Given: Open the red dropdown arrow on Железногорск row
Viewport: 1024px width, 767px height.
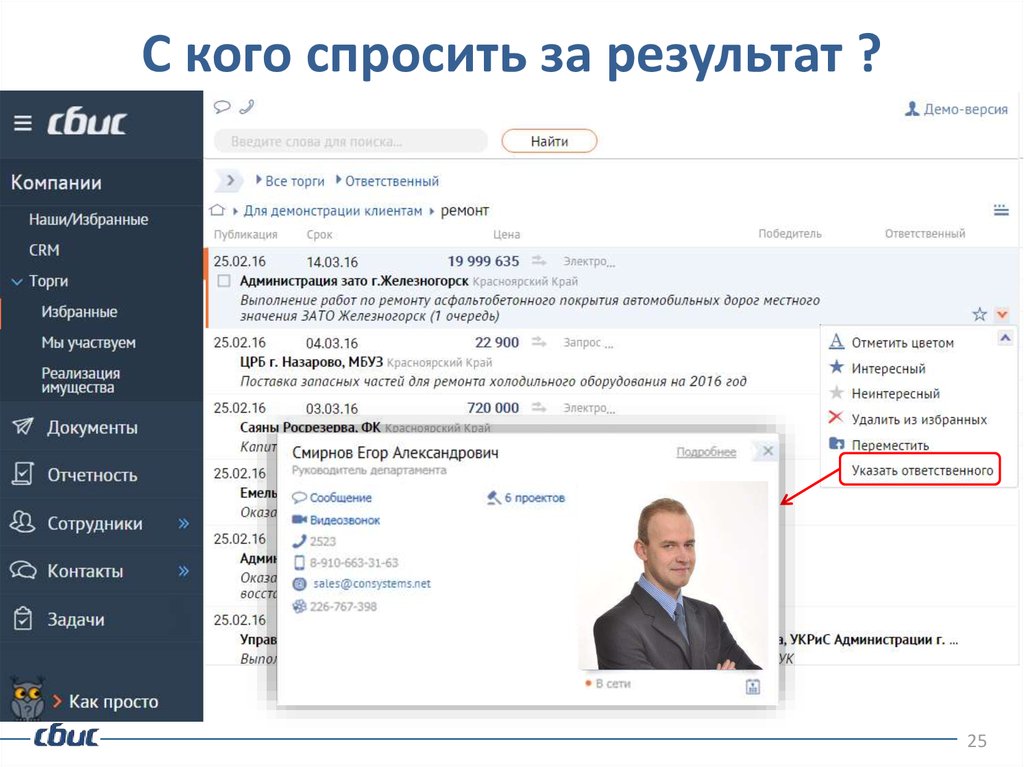Looking at the screenshot, I should pos(1002,314).
